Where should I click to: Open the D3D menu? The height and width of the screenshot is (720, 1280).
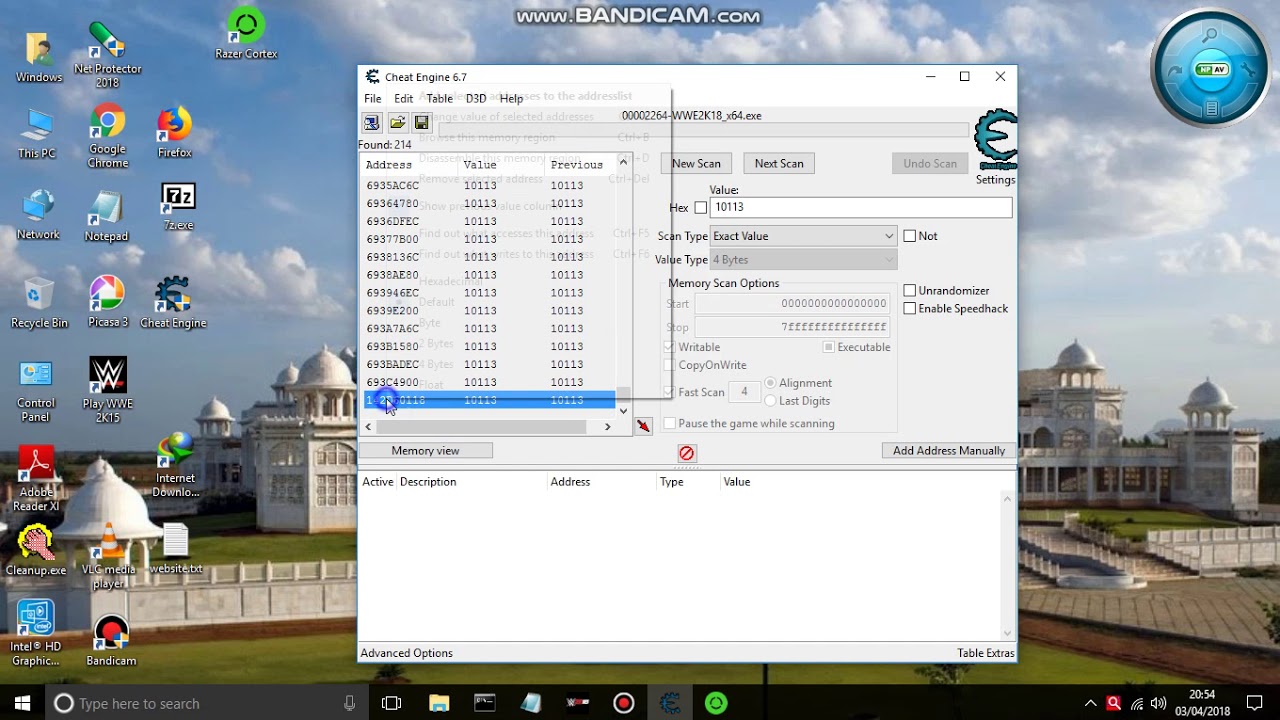point(476,98)
